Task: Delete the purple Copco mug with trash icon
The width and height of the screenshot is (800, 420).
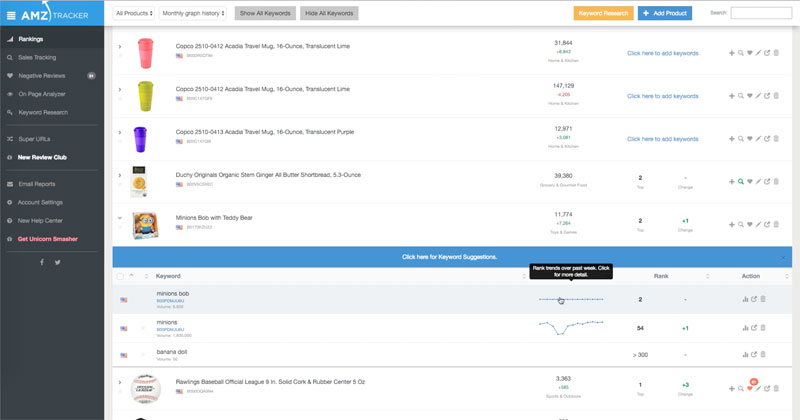Action: [x=776, y=139]
